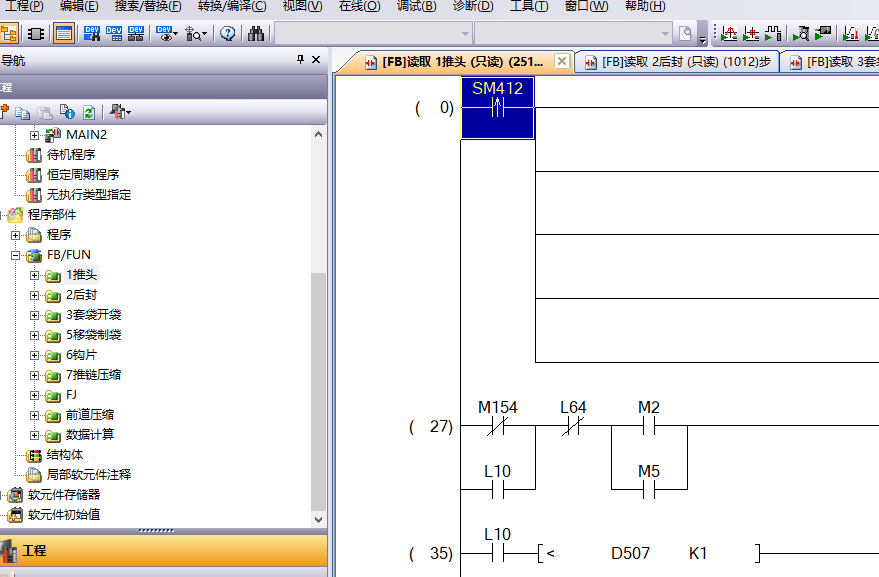Click the help question mark icon
Image resolution: width=879 pixels, height=577 pixels.
click(227, 33)
